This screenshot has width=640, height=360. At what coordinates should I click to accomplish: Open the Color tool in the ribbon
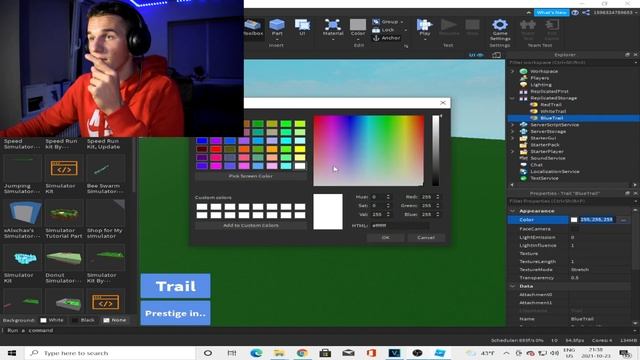(x=358, y=28)
